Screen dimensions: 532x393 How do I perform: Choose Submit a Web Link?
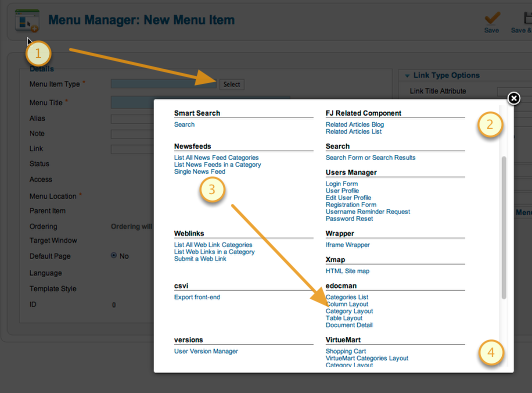(x=200, y=259)
